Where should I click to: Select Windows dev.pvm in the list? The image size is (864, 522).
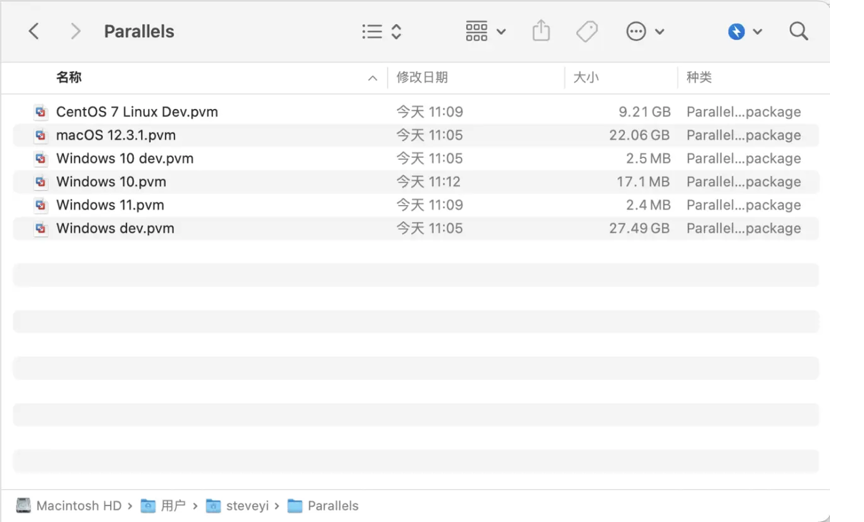115,228
